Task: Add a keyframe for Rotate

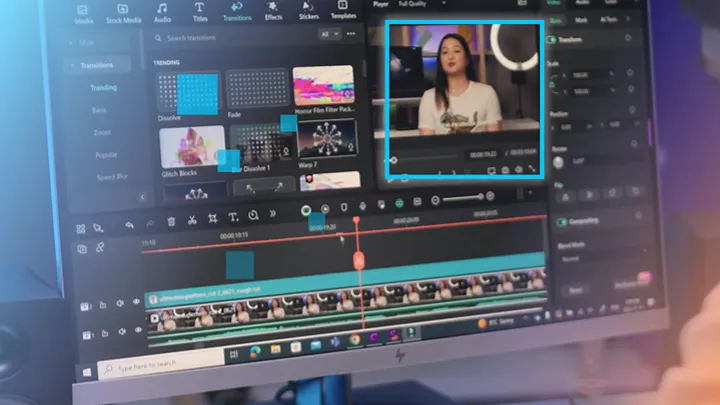Action: [x=634, y=144]
